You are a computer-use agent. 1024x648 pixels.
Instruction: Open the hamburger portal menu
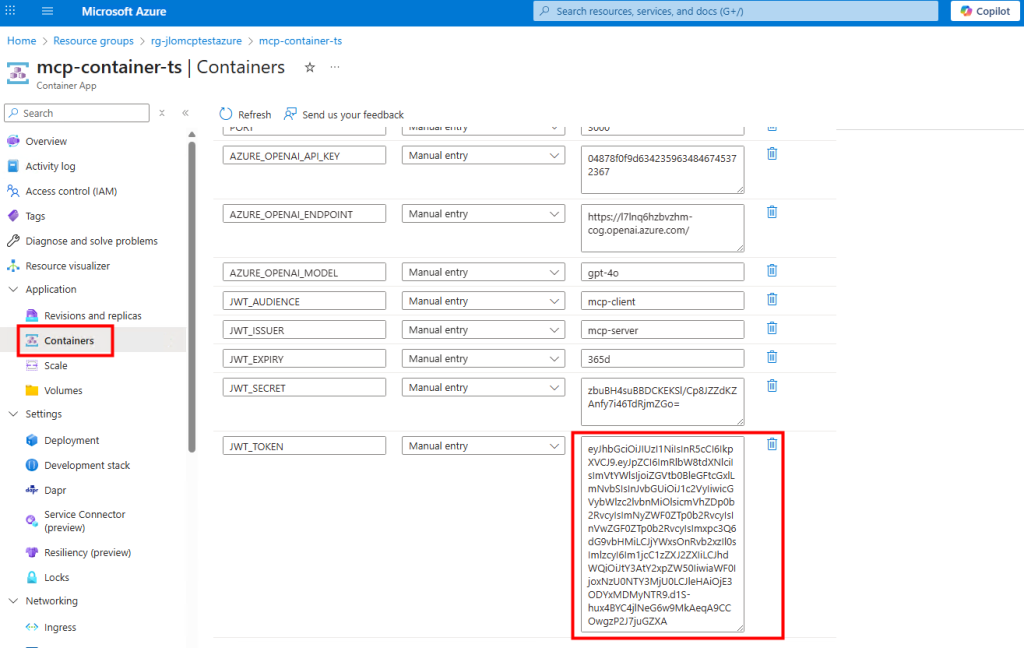48,11
